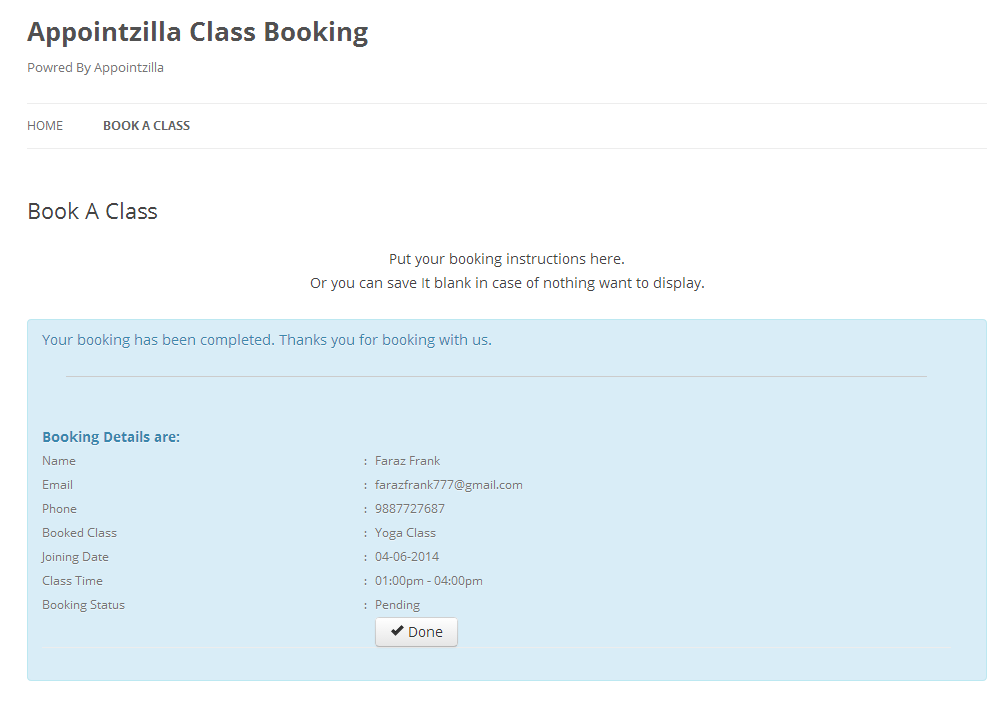Click the name value Faraz Frank
The image size is (1008, 706).
(408, 461)
